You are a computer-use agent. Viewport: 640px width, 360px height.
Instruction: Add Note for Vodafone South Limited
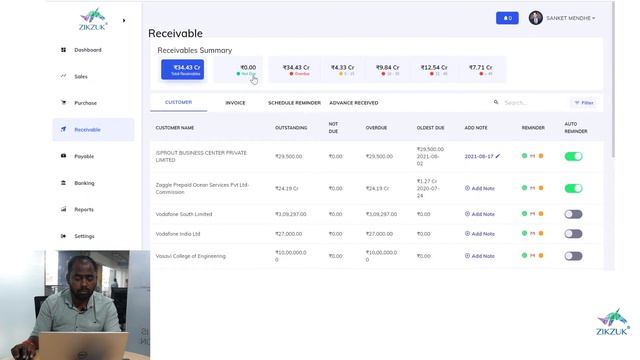point(480,214)
